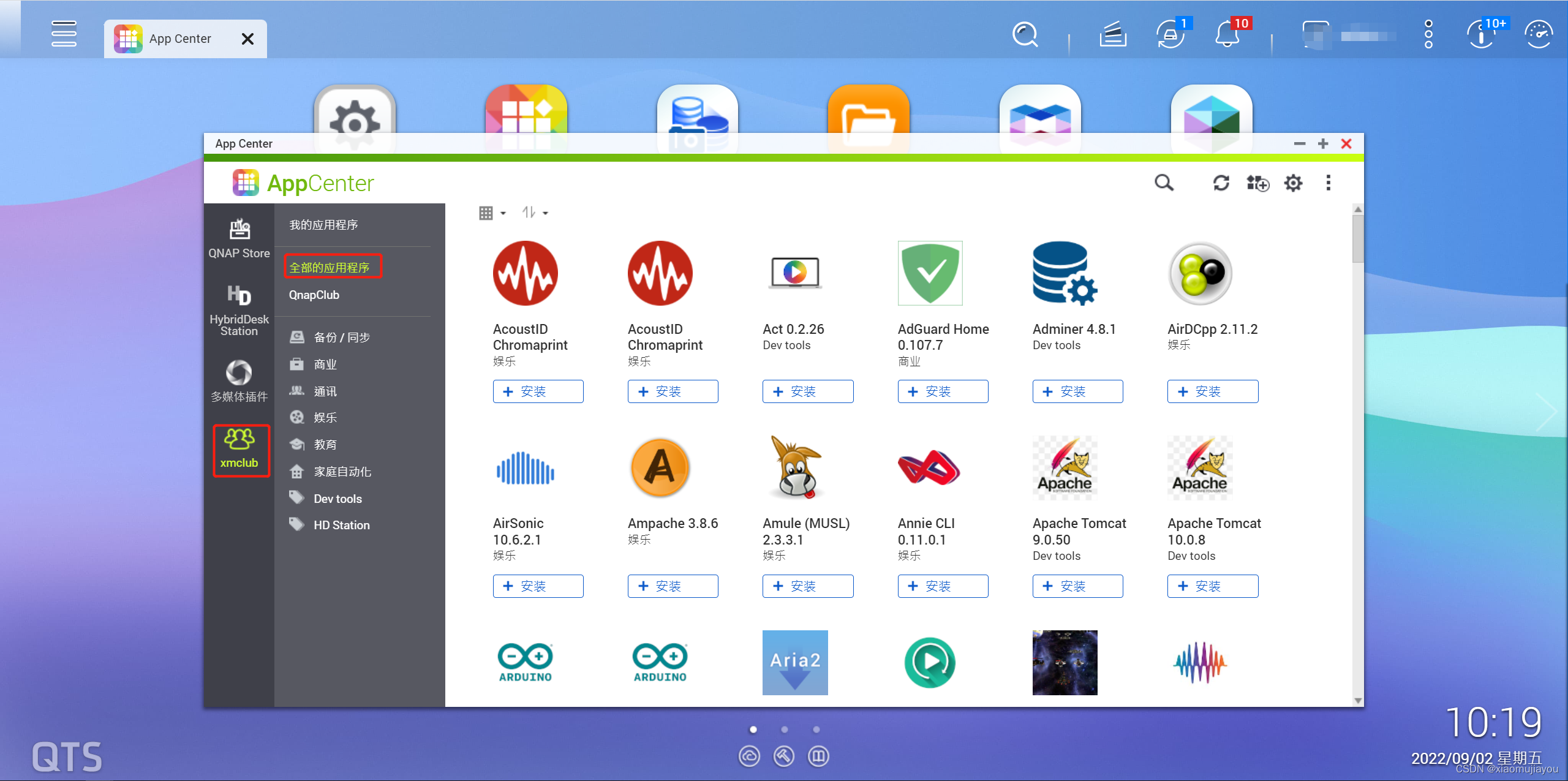Open the dashboard gauge icon
Image resolution: width=1568 pixels, height=781 pixels.
(1539, 35)
